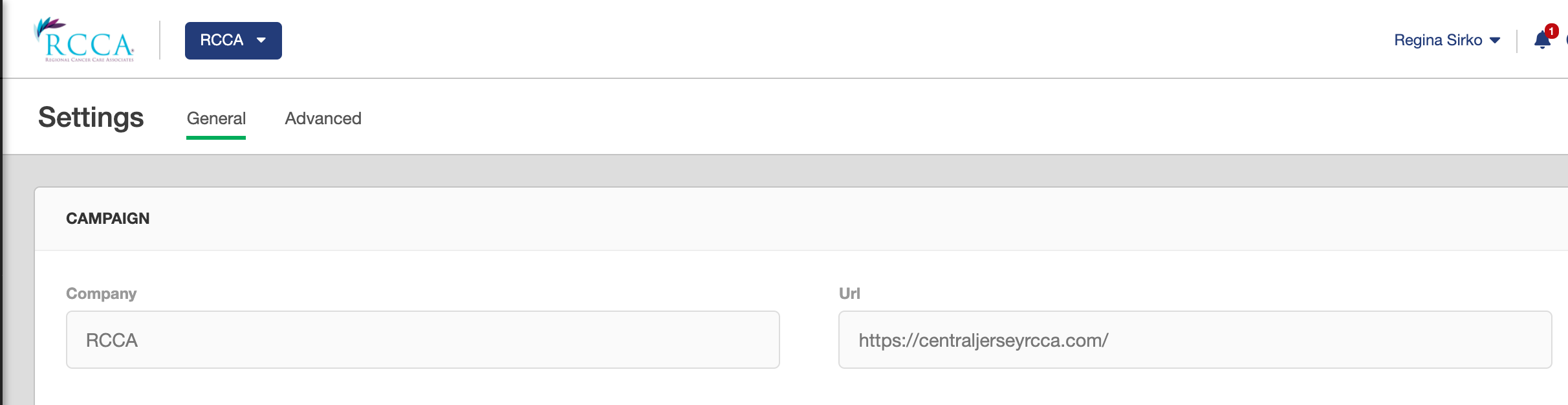Screen dimensions: 1568x405
Task: Click the Company field label
Action: tap(101, 294)
